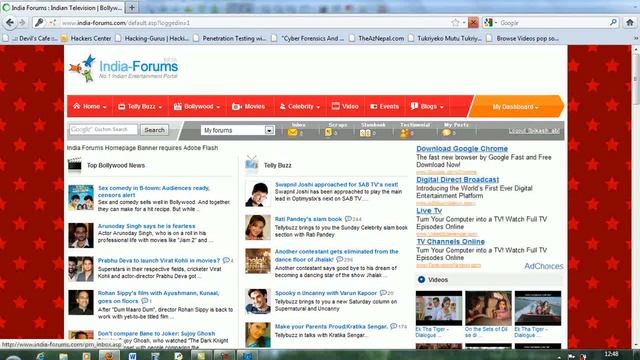Open On the Sets of Dil video thumbnail
640x360 pixels.
point(488,308)
